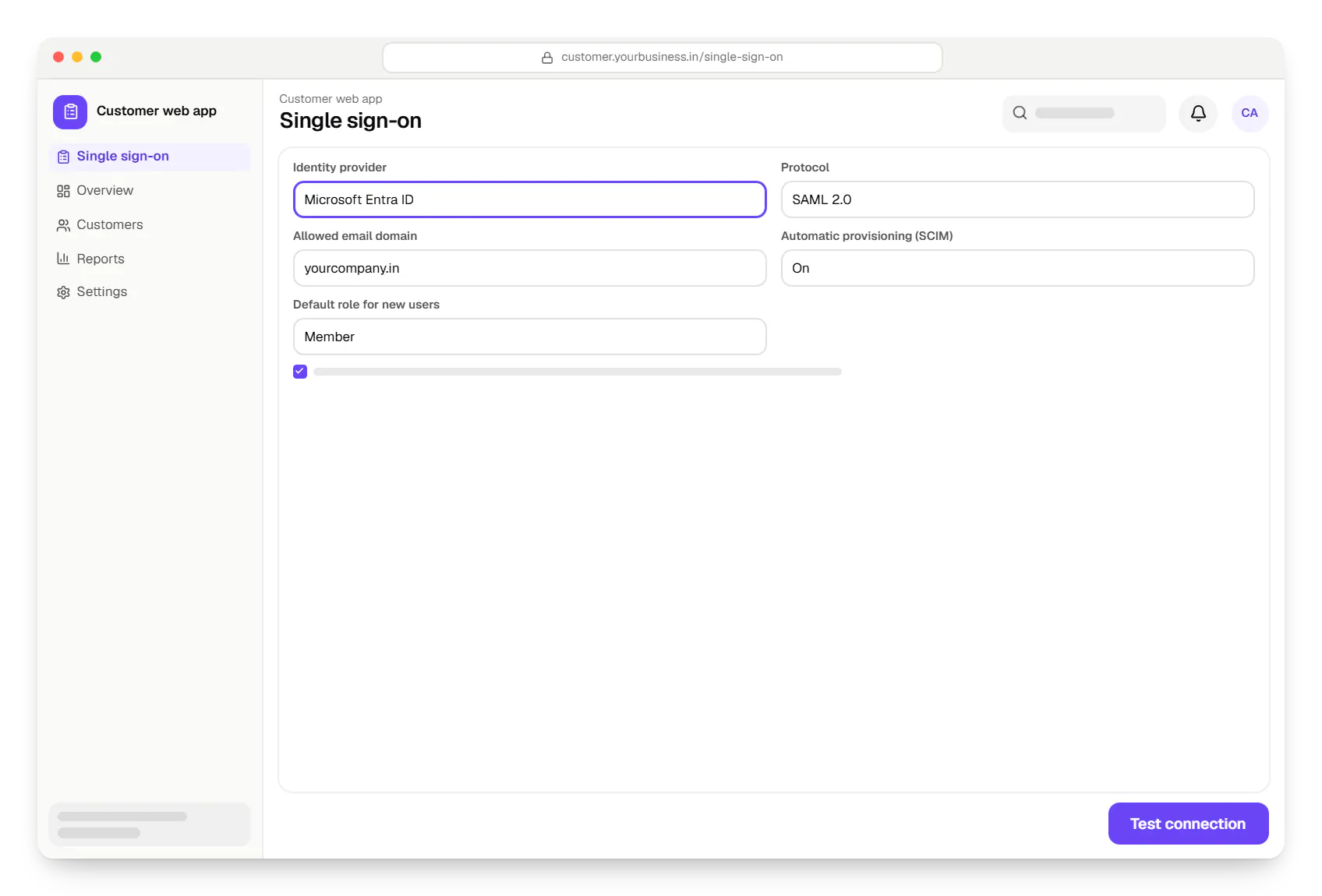The width and height of the screenshot is (1322, 896).
Task: Open the CA user avatar
Action: 1250,114
